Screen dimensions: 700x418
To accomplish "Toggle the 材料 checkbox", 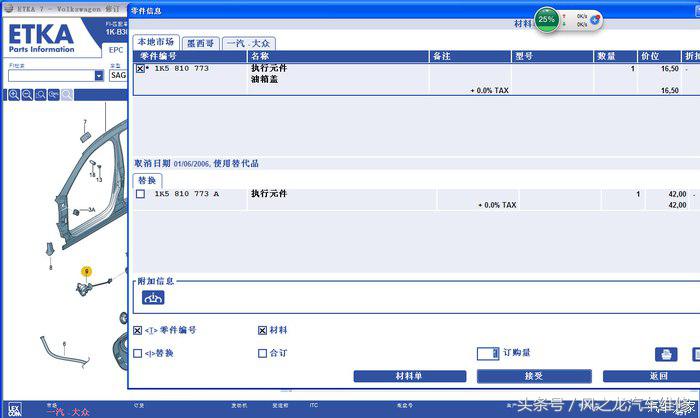I will click(262, 330).
